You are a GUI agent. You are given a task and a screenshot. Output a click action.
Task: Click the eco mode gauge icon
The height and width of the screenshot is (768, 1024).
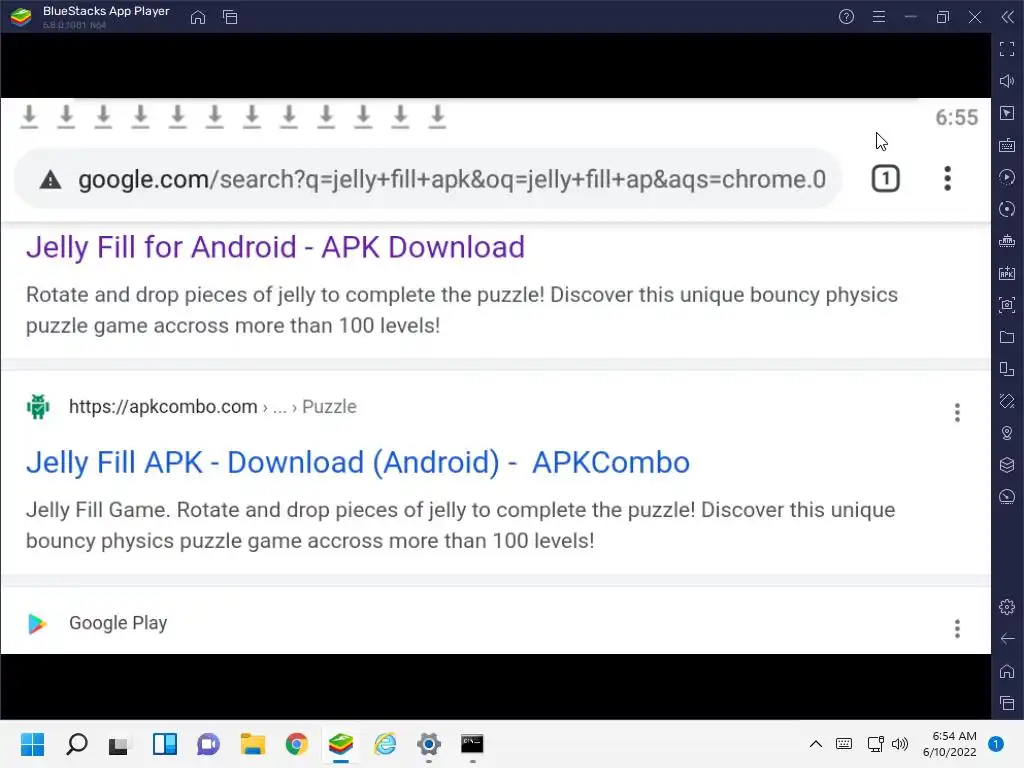tap(1007, 497)
